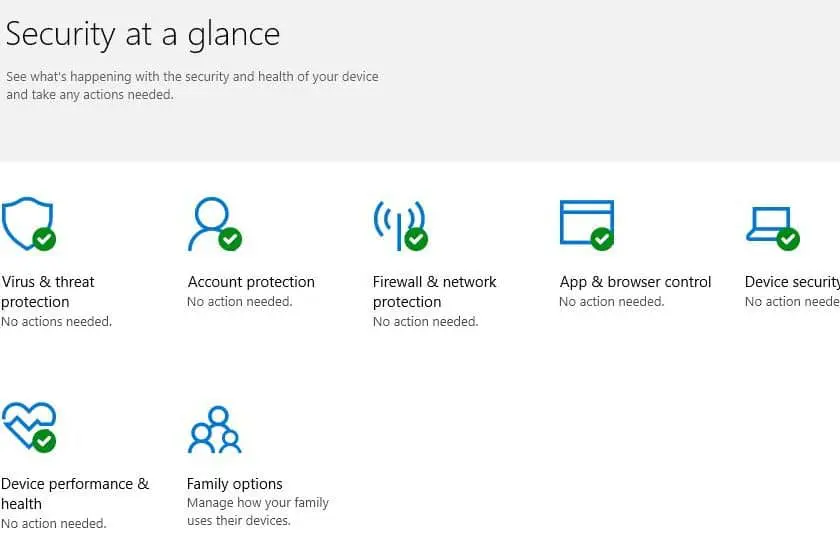Click the Family options people icon
The height and width of the screenshot is (539, 840).
[x=214, y=430]
